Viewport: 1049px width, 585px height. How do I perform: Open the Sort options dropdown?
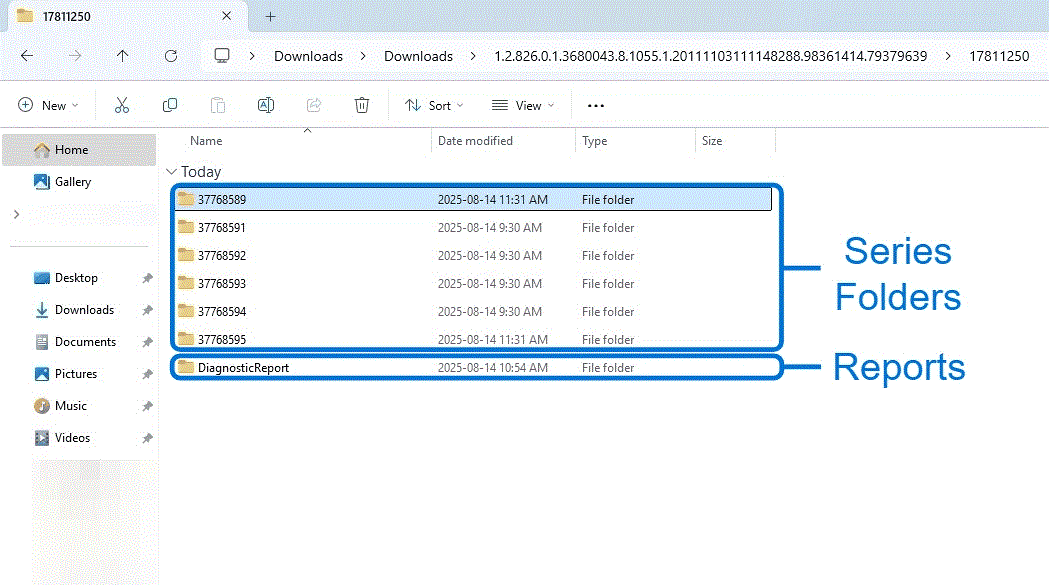(x=434, y=105)
